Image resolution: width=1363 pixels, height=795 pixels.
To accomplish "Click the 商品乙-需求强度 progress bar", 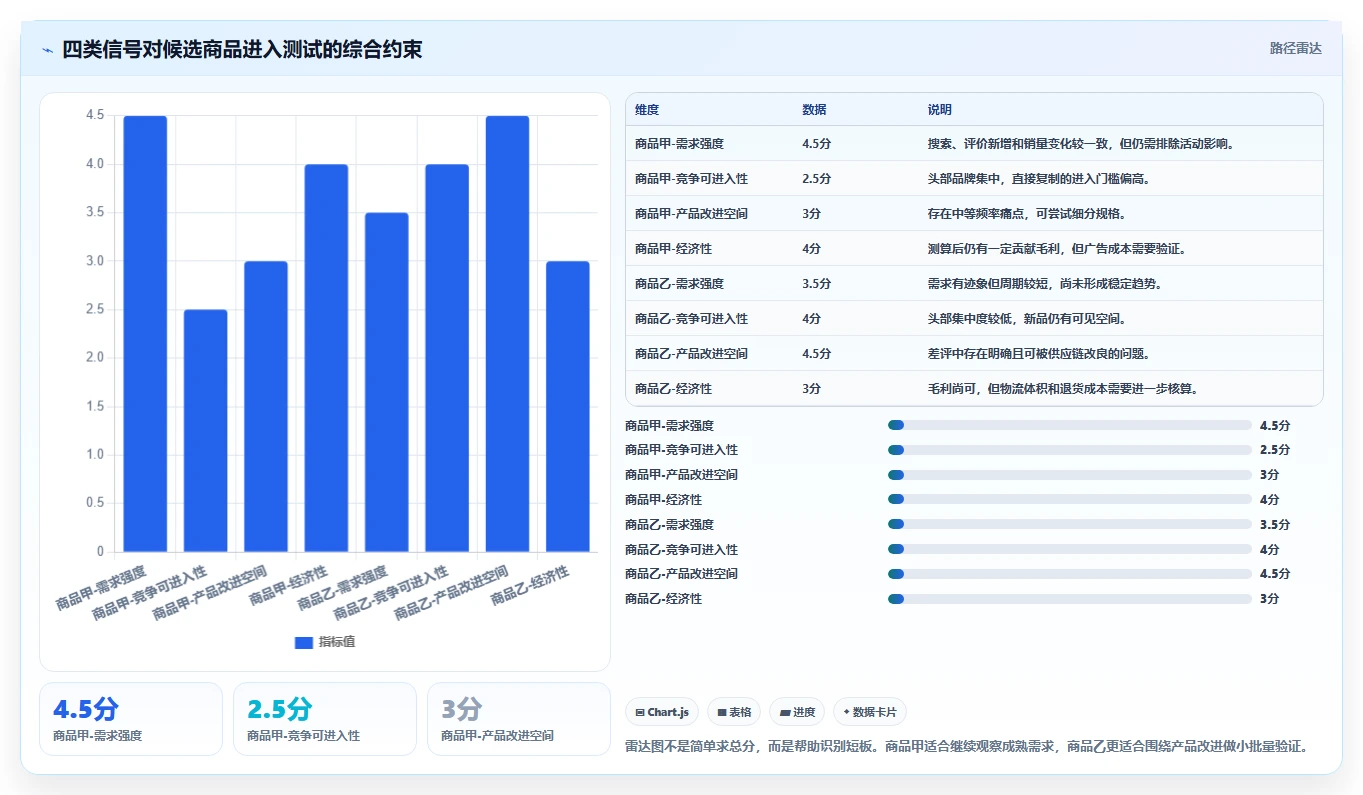I will pyautogui.click(x=1070, y=524).
